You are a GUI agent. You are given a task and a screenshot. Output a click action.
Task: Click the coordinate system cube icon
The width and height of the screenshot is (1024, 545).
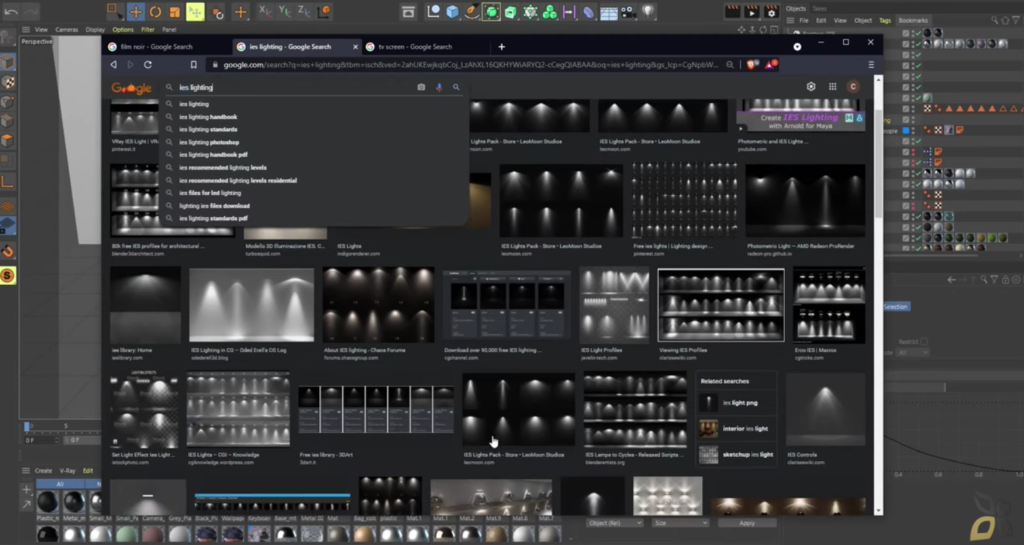pos(323,11)
